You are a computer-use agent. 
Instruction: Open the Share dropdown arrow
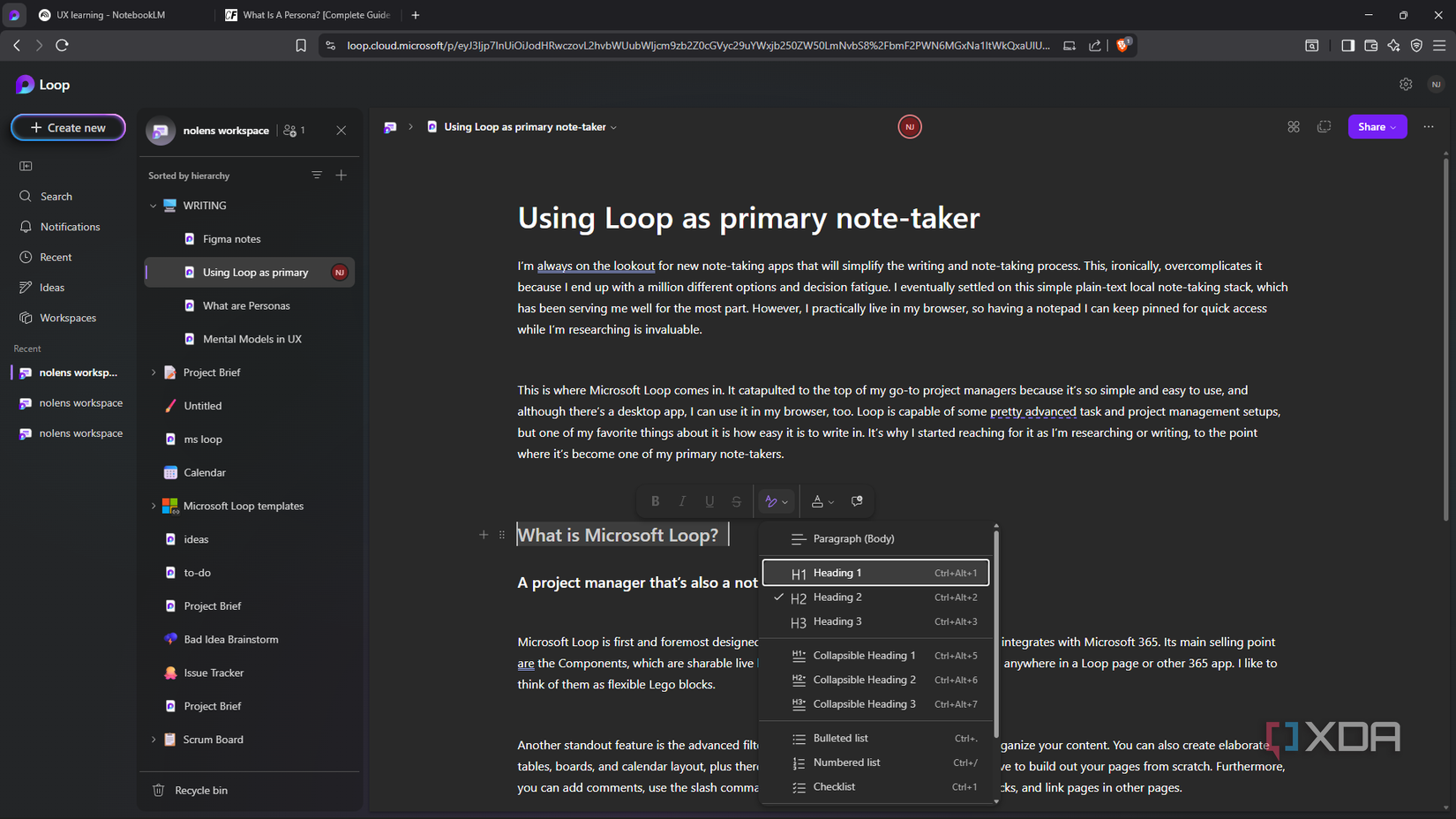(x=1395, y=126)
